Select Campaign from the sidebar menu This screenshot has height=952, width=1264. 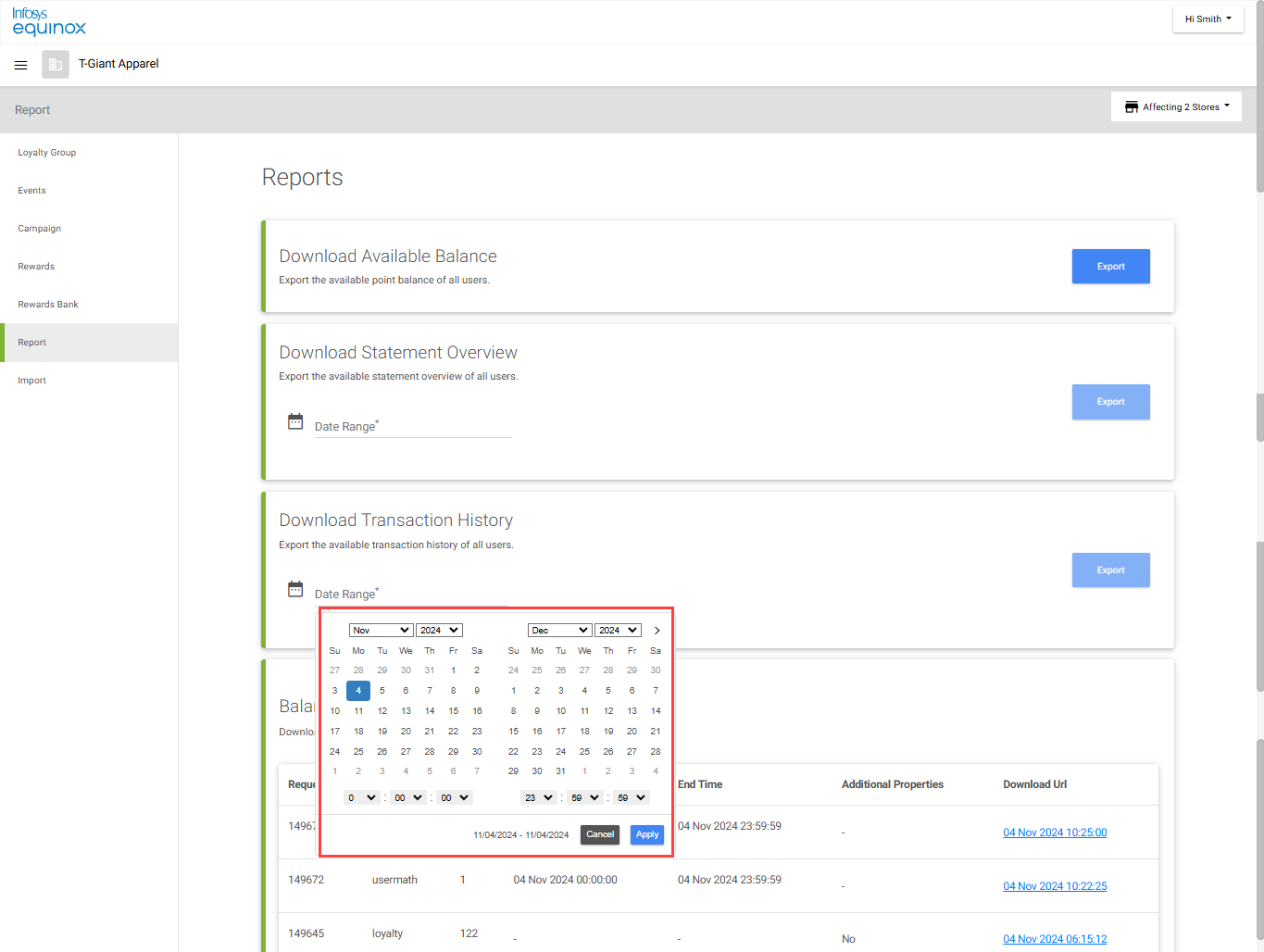coord(40,229)
